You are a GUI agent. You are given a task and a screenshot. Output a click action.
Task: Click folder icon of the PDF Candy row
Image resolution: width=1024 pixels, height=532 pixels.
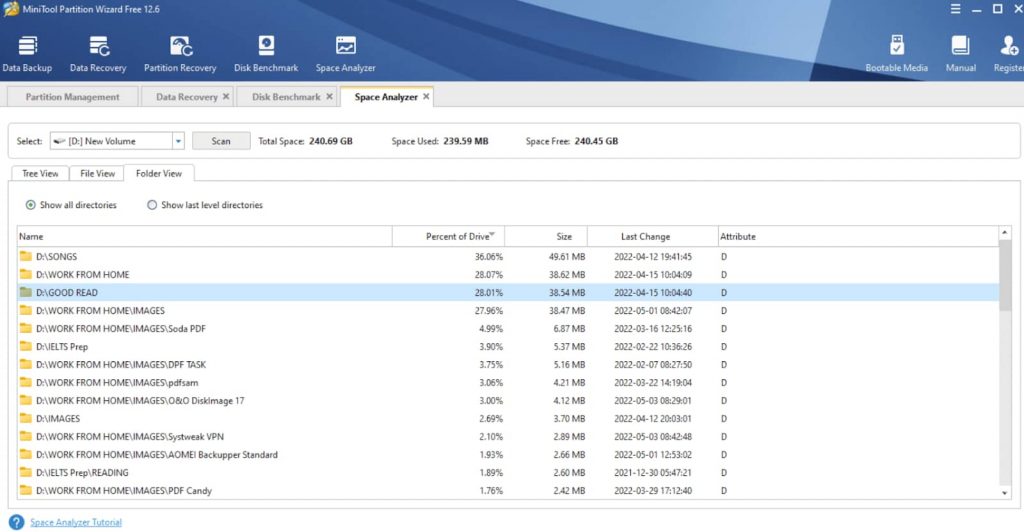pyautogui.click(x=25, y=490)
